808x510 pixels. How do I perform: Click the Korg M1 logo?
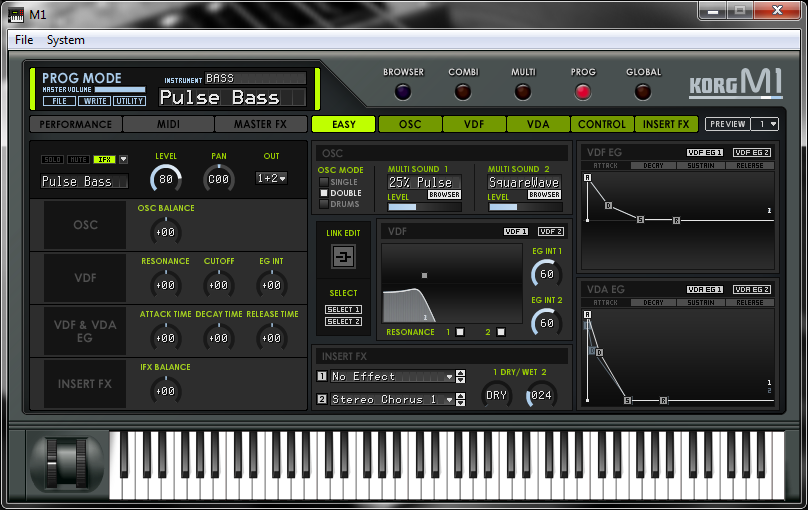[736, 83]
